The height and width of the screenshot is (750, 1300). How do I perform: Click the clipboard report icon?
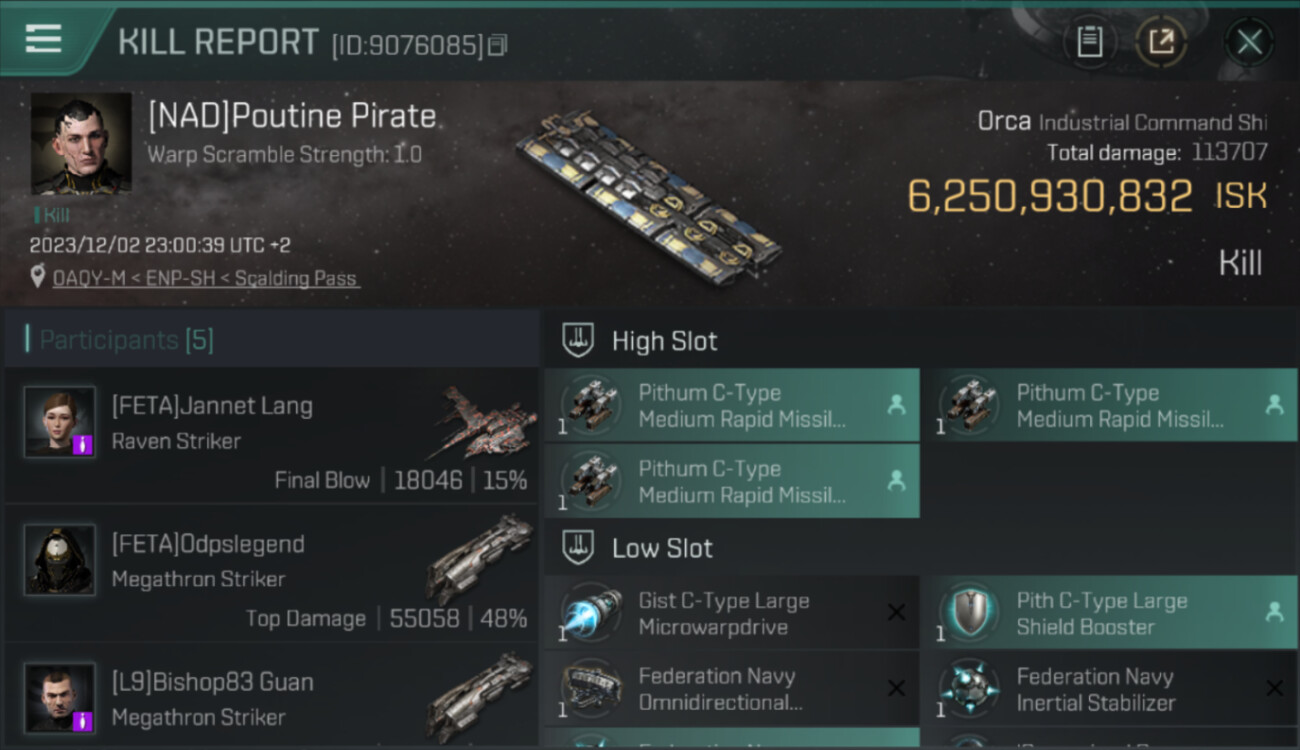click(1089, 42)
